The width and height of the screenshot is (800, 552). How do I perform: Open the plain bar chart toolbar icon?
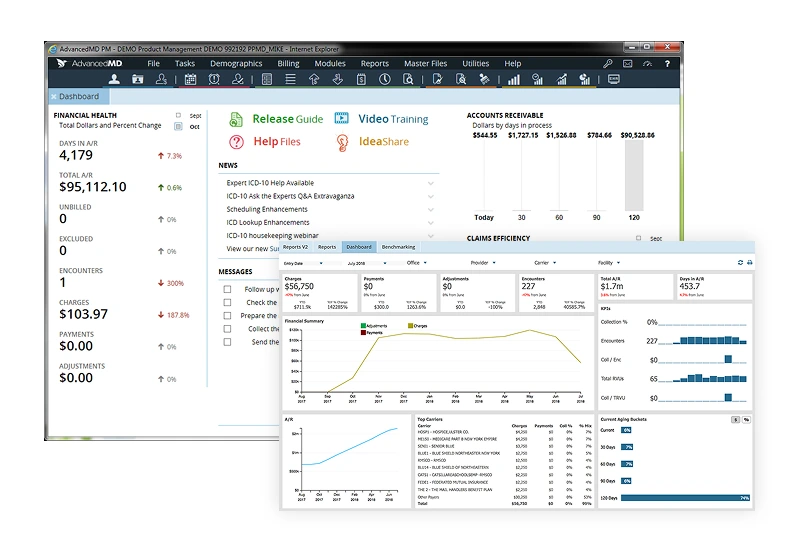[514, 79]
